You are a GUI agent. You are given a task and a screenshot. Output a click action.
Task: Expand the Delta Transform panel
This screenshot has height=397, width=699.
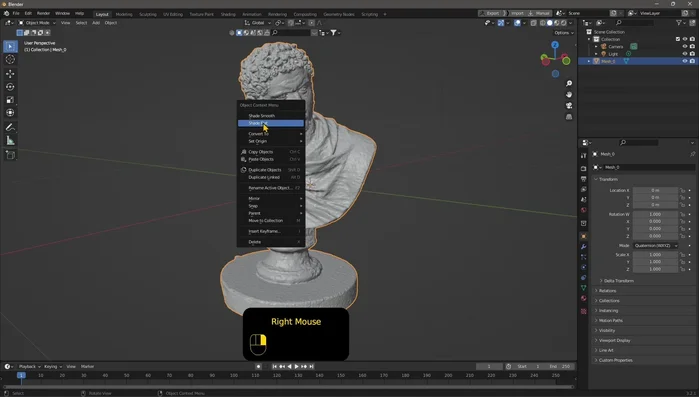tap(618, 281)
